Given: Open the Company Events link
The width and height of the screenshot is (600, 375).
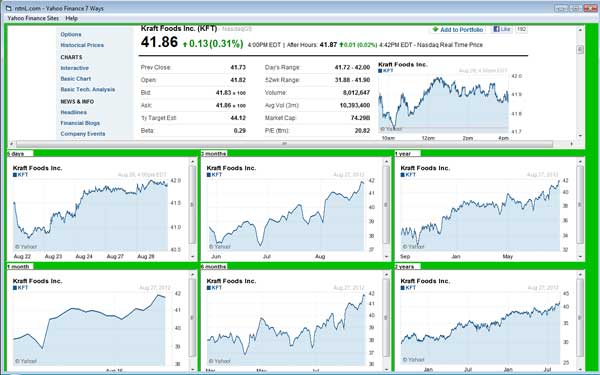Looking at the screenshot, I should [x=83, y=134].
